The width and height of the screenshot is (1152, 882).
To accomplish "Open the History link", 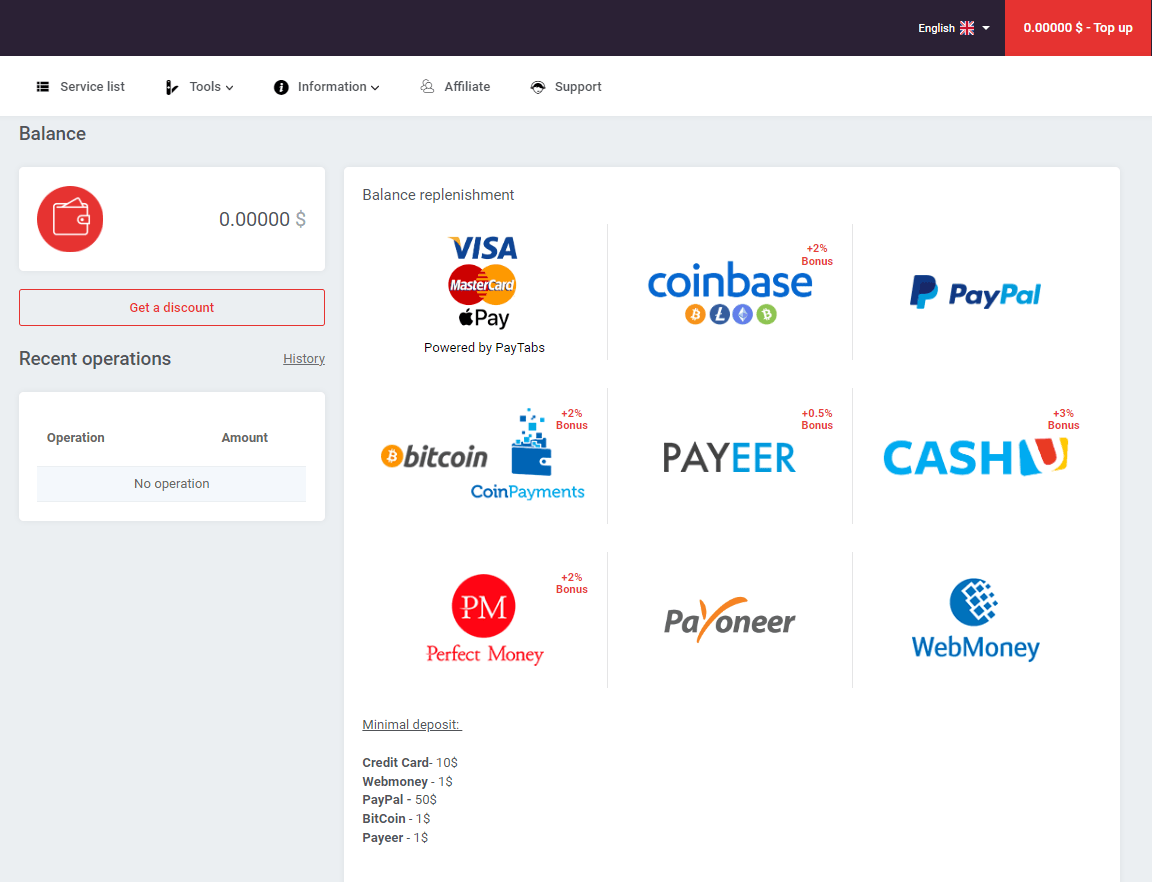I will [x=304, y=359].
